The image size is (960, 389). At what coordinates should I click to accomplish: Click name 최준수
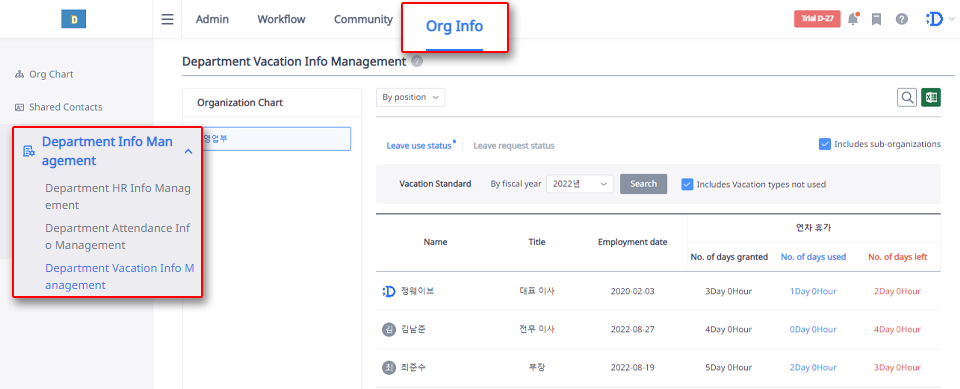[x=413, y=368]
